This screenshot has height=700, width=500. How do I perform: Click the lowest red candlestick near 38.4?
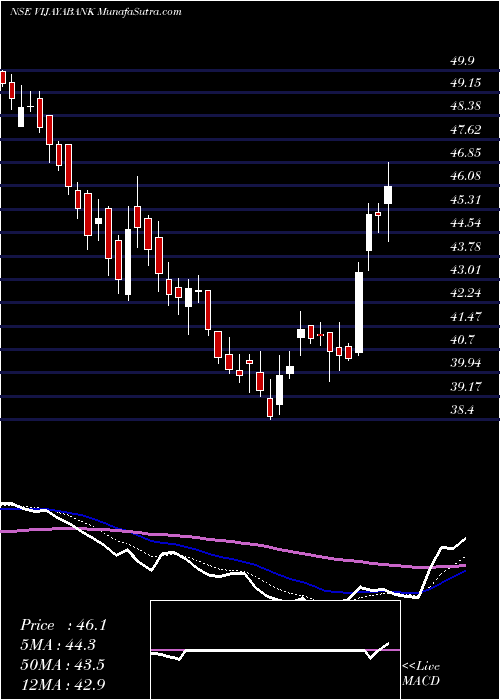tap(270, 407)
